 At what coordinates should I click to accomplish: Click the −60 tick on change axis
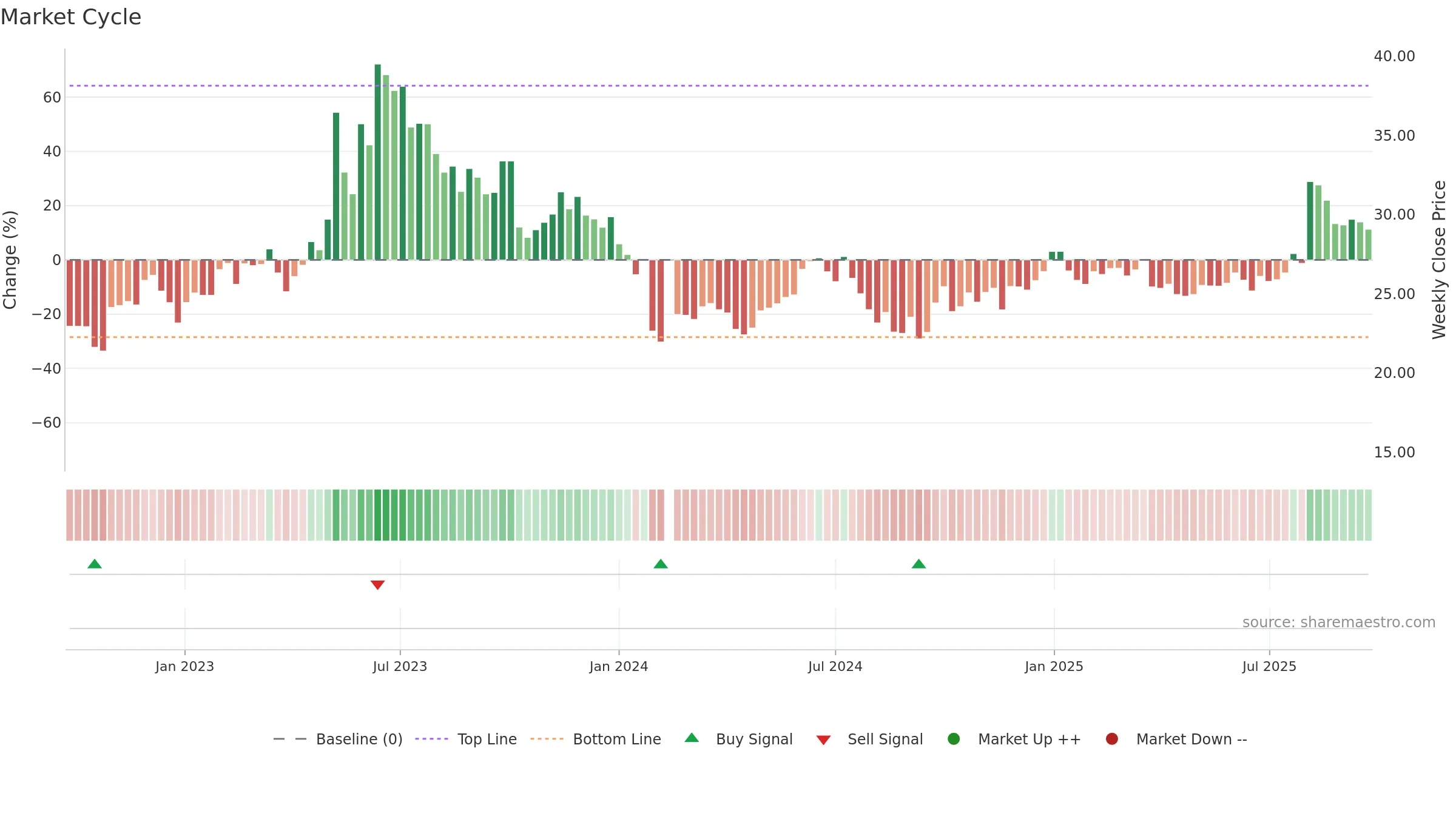click(x=47, y=422)
